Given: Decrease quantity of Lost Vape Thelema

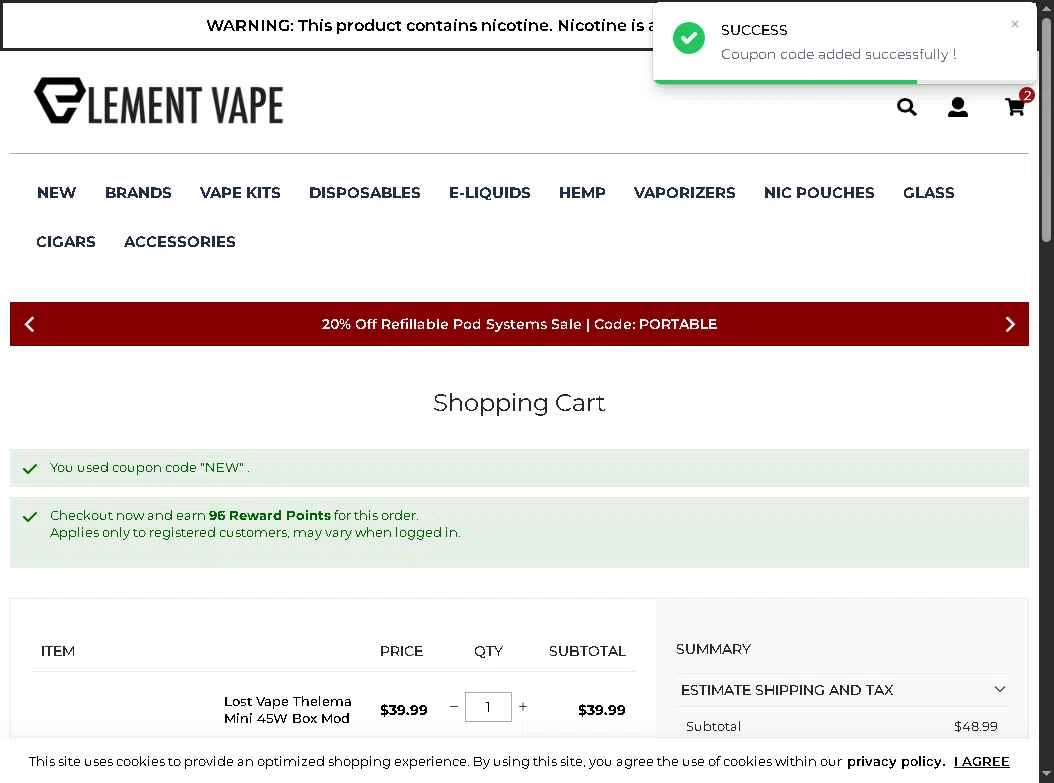Looking at the screenshot, I should click(454, 707).
